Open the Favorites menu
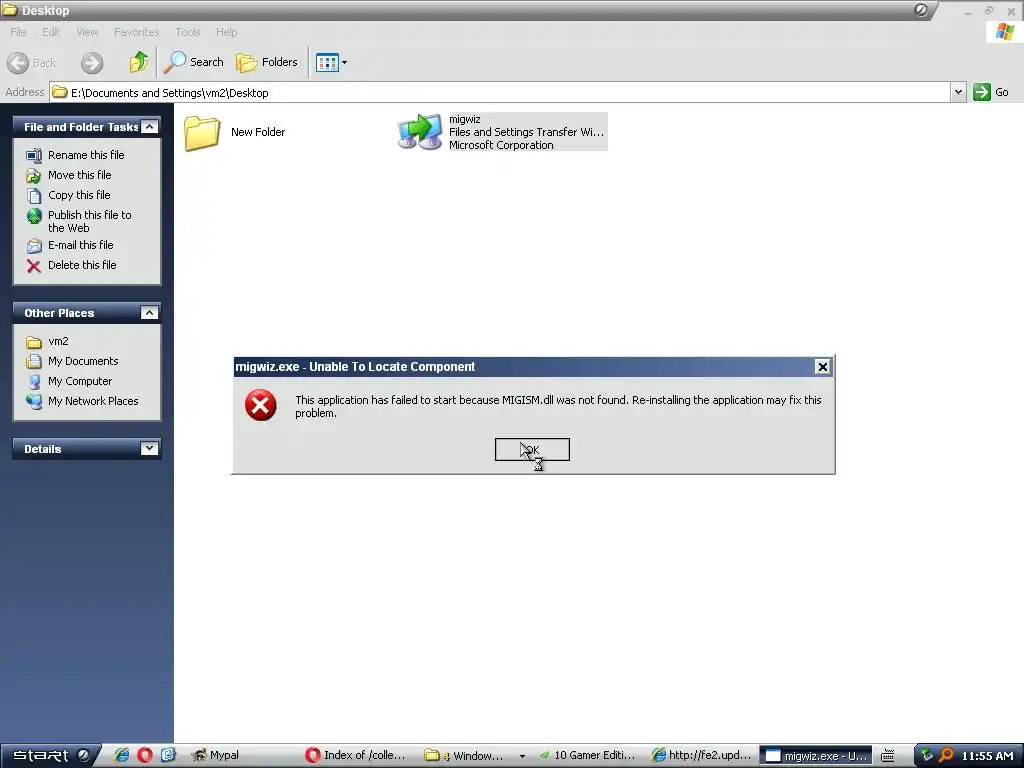Screen dimensions: 1024x768 click(x=136, y=32)
